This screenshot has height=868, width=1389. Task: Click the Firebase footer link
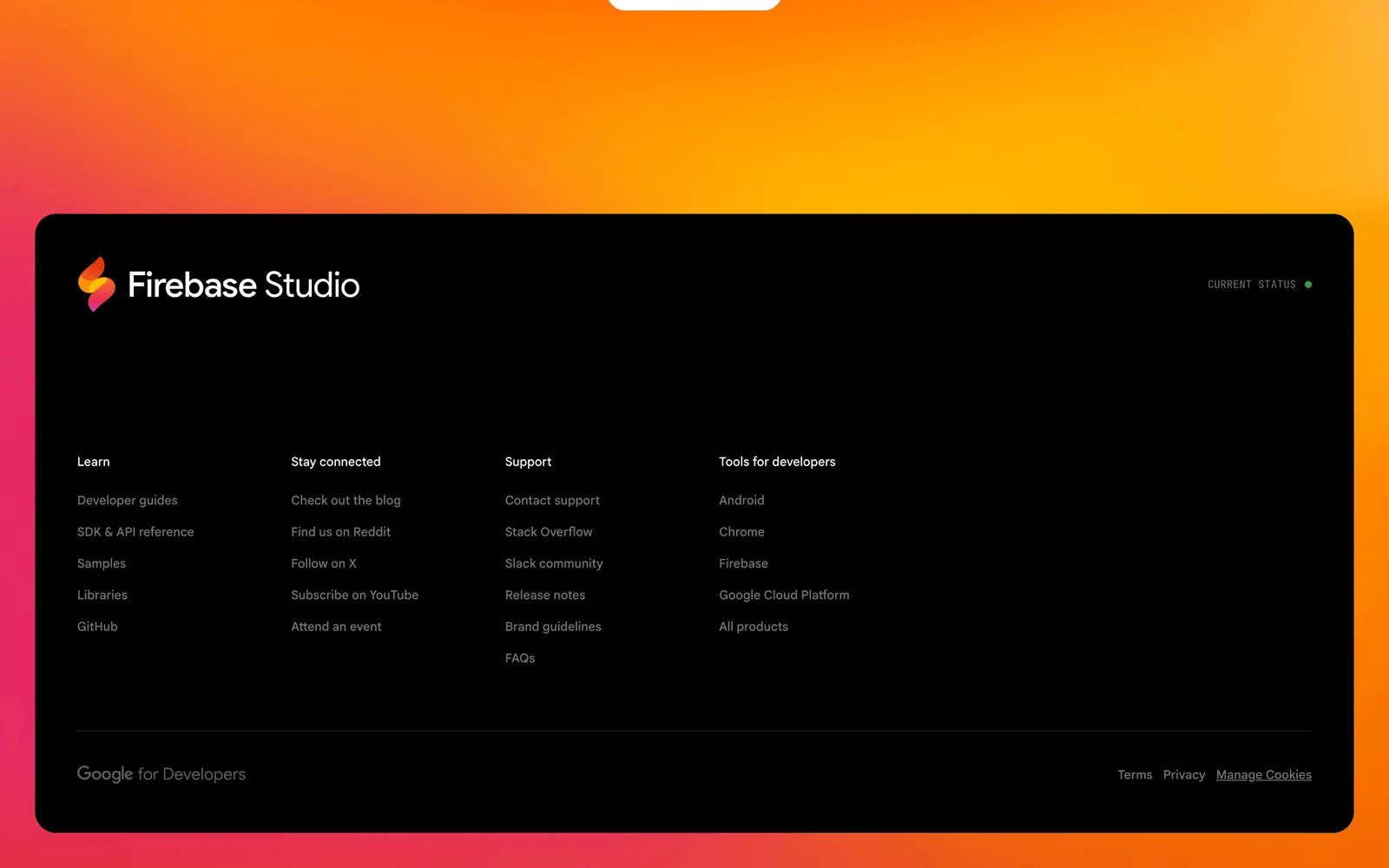point(743,563)
